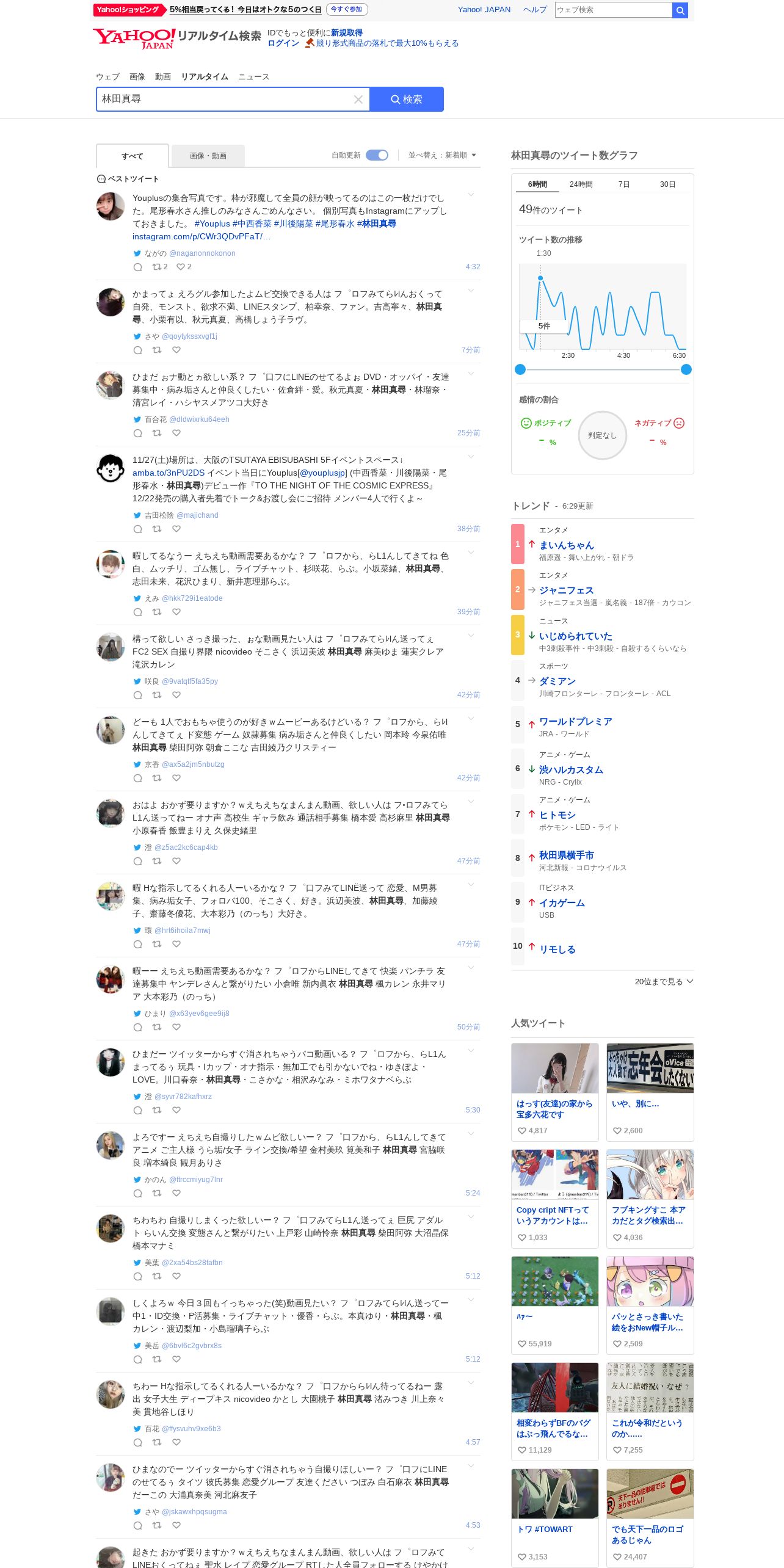The height and width of the screenshot is (1568, 784).
Task: Click the 新規取得 link
Action: click(x=347, y=33)
